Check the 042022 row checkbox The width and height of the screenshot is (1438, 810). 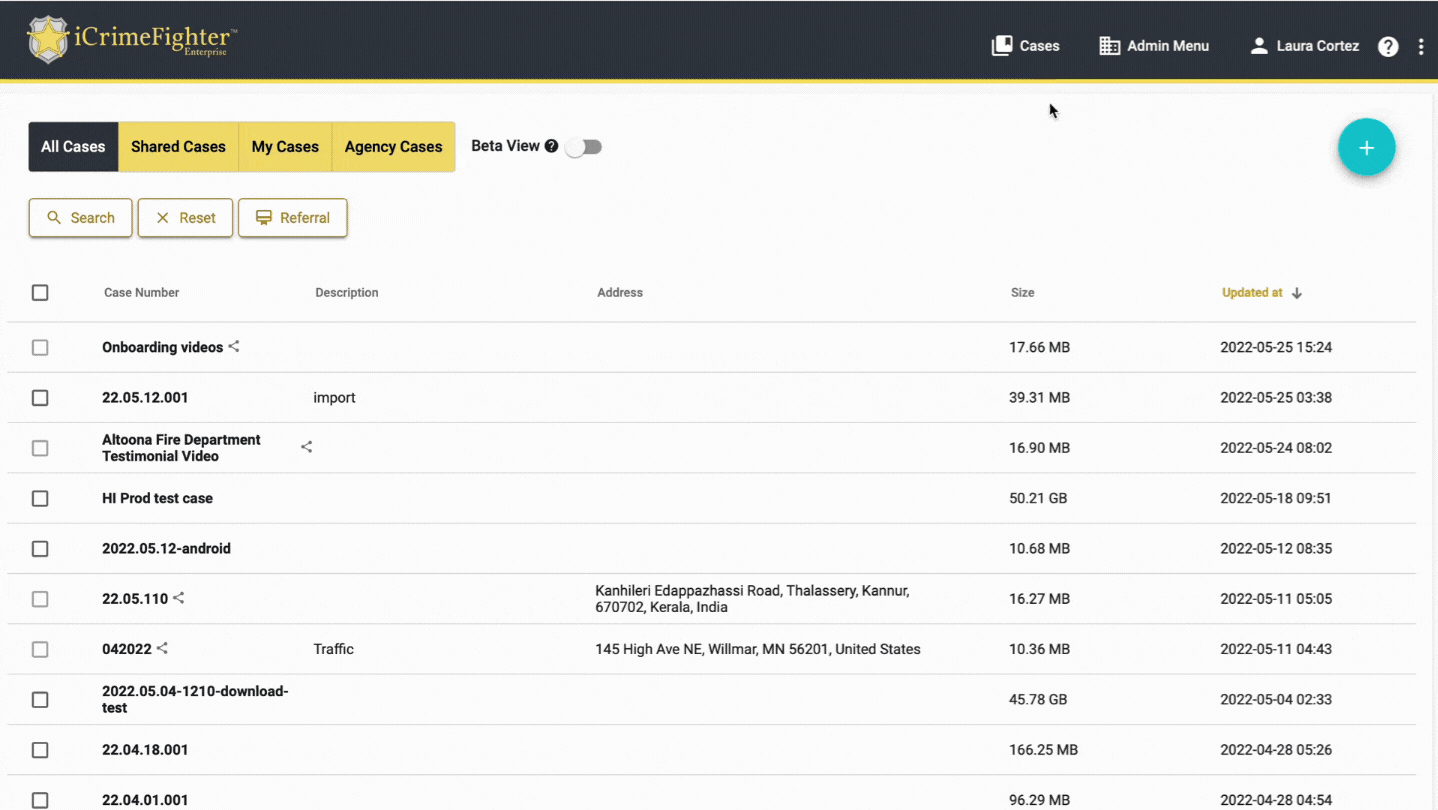pyautogui.click(x=40, y=649)
